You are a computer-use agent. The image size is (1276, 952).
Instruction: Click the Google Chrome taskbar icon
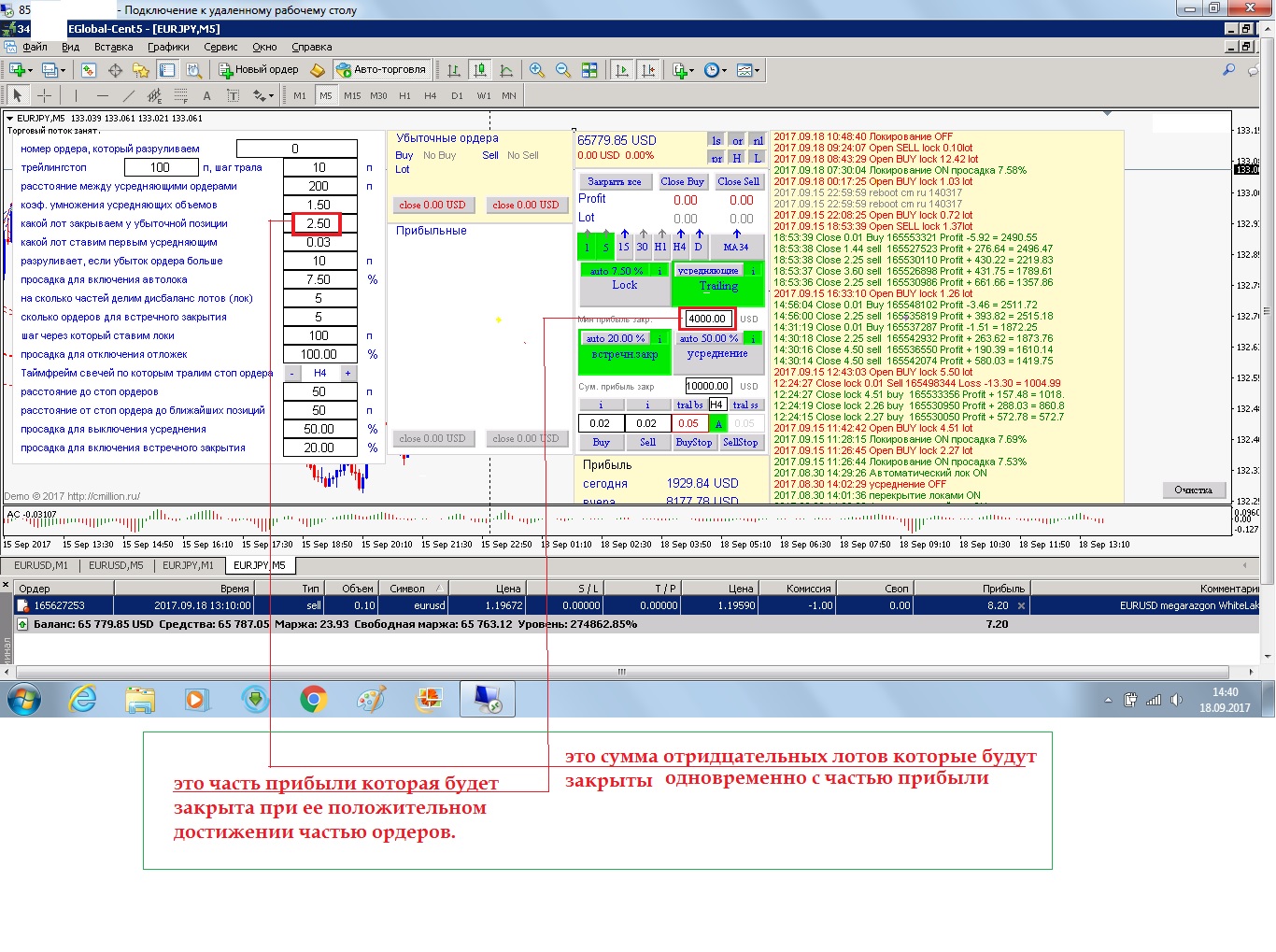click(x=314, y=699)
